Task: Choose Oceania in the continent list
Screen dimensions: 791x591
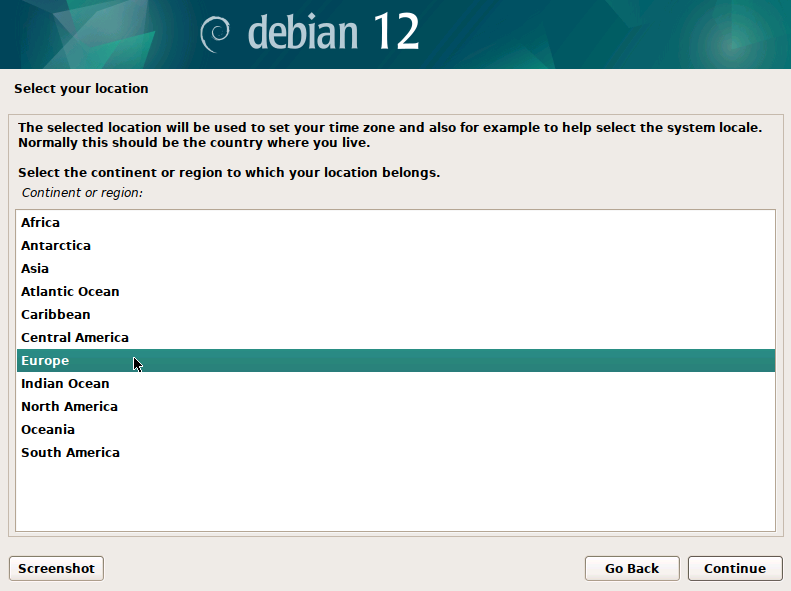Action: coord(48,429)
